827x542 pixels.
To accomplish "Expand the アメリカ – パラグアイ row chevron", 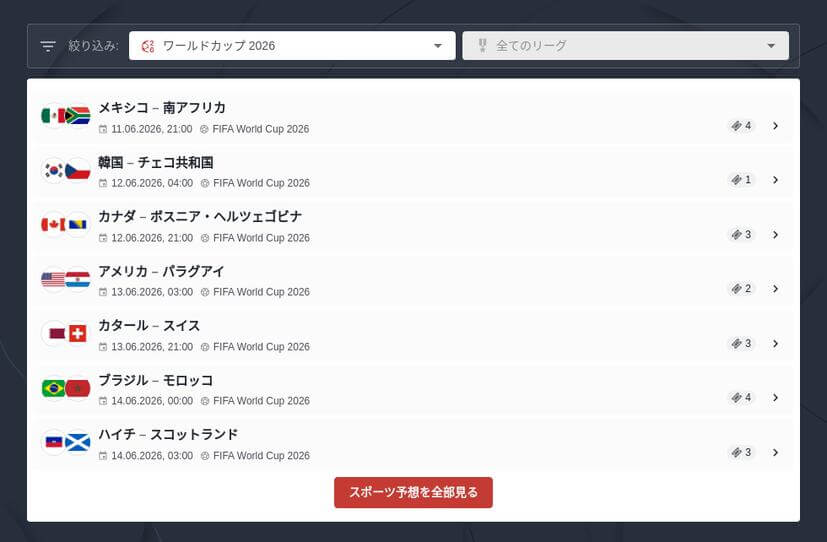I will [775, 289].
